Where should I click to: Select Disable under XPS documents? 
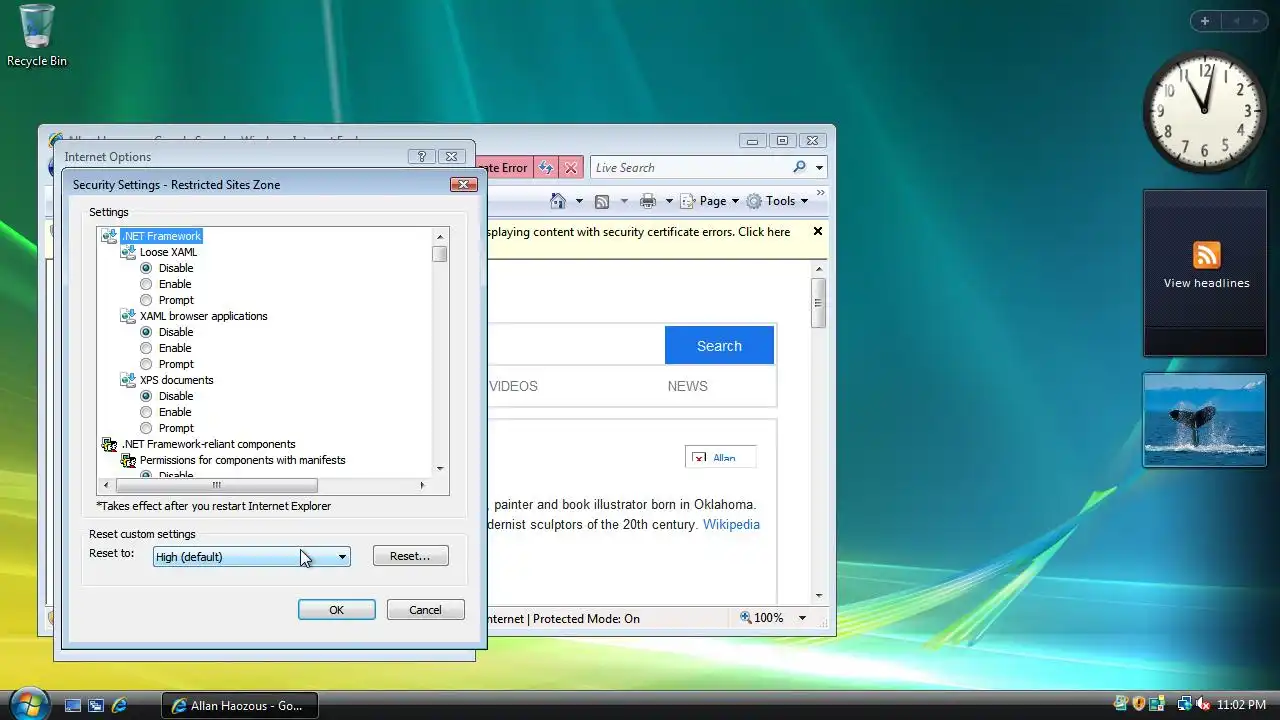click(146, 396)
